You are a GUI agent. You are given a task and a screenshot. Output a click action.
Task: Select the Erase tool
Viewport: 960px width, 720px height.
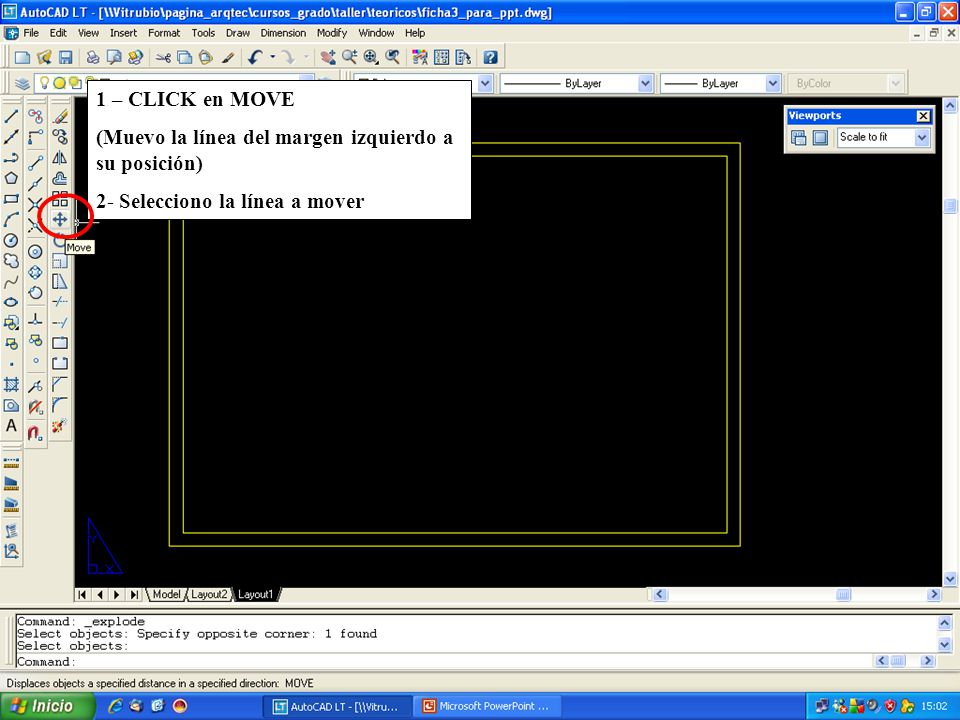click(60, 116)
